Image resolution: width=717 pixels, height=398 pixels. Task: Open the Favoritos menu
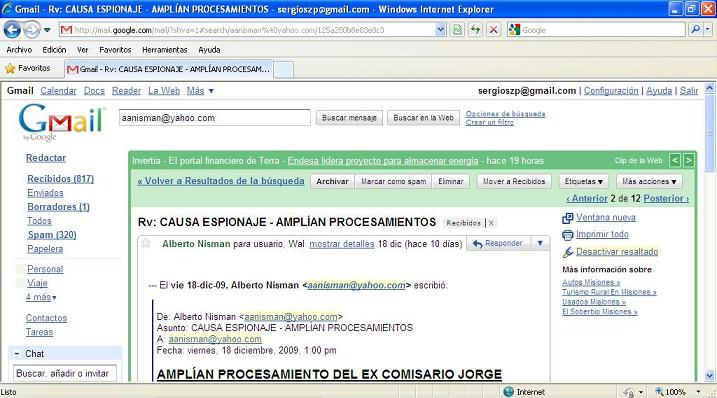(x=115, y=50)
